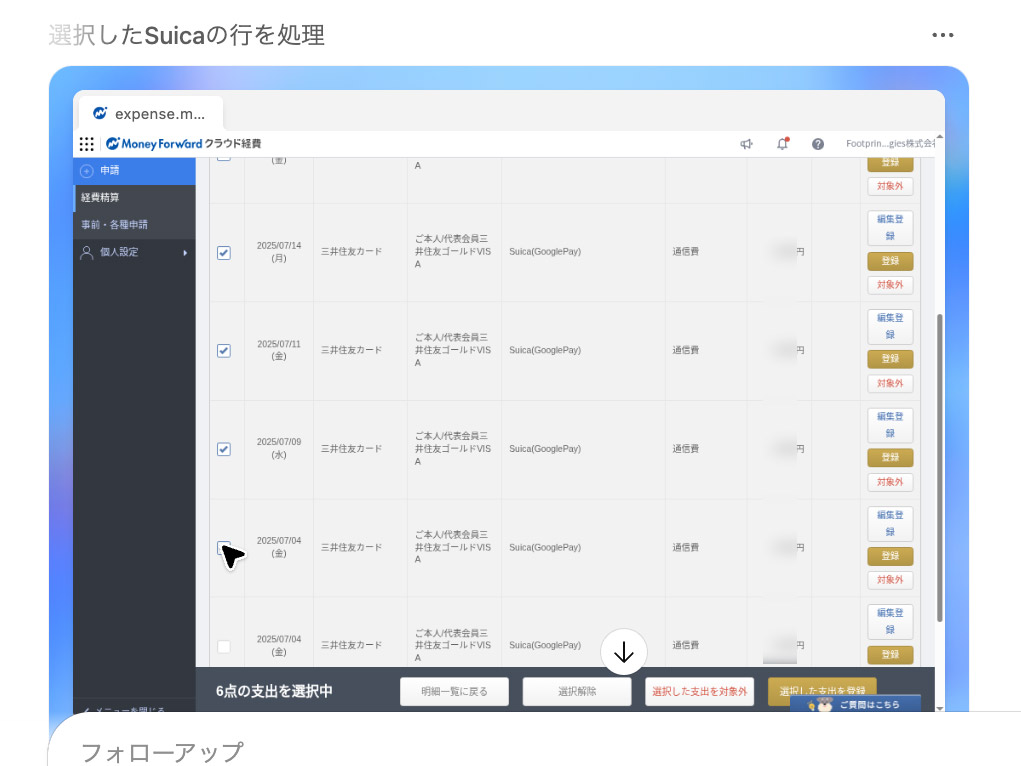Click the megaphone announcements icon
The height and width of the screenshot is (766, 1021).
coord(746,144)
